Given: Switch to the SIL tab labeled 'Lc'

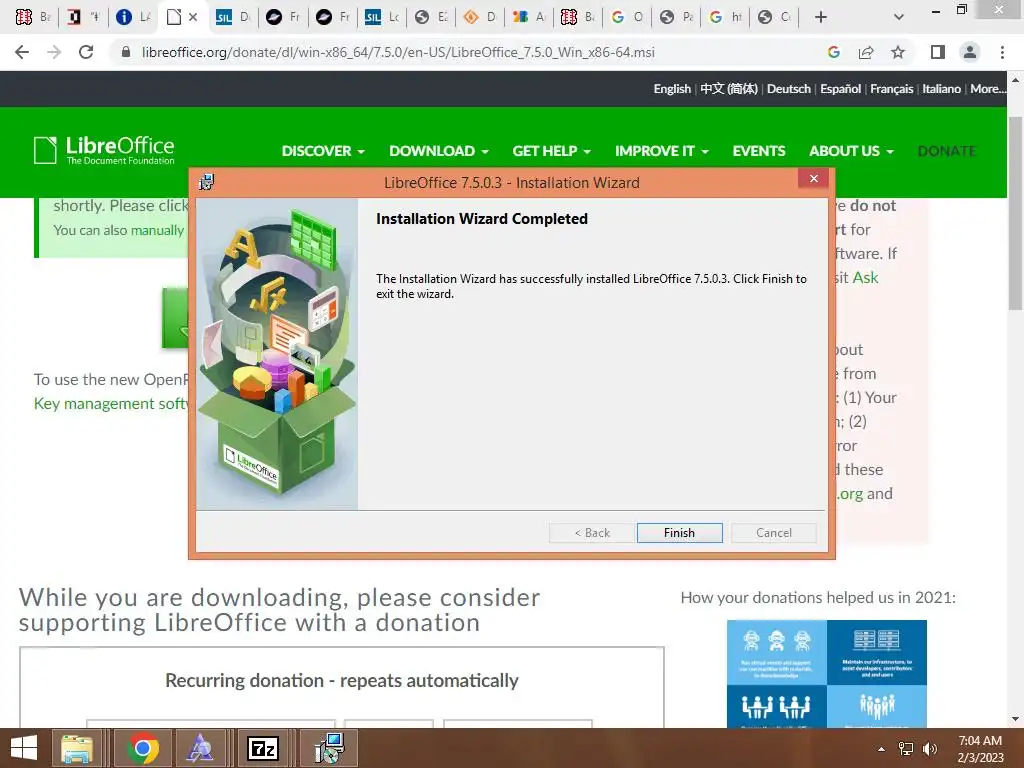Looking at the screenshot, I should coord(382,17).
